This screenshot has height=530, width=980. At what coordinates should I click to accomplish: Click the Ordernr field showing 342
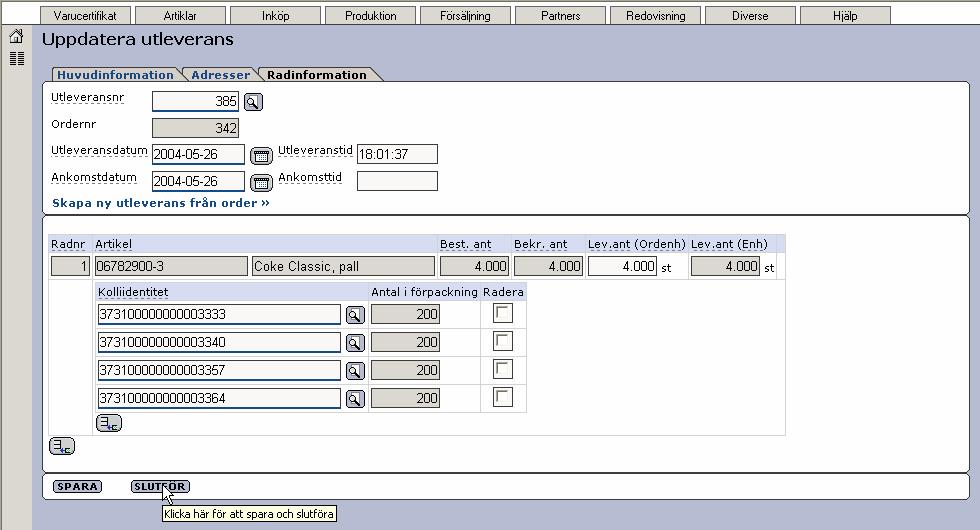tap(196, 128)
